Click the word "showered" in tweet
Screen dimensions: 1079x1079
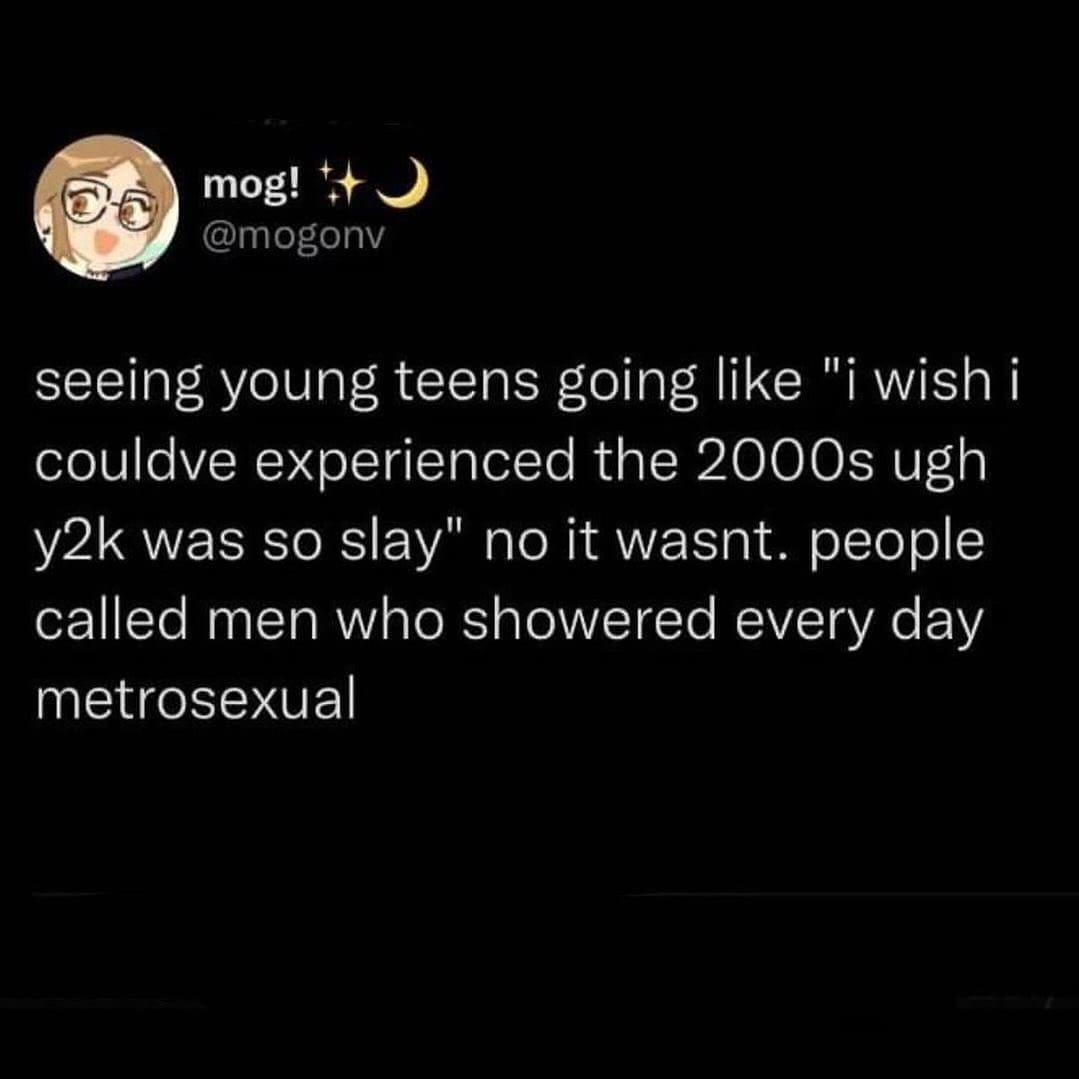[589, 620]
